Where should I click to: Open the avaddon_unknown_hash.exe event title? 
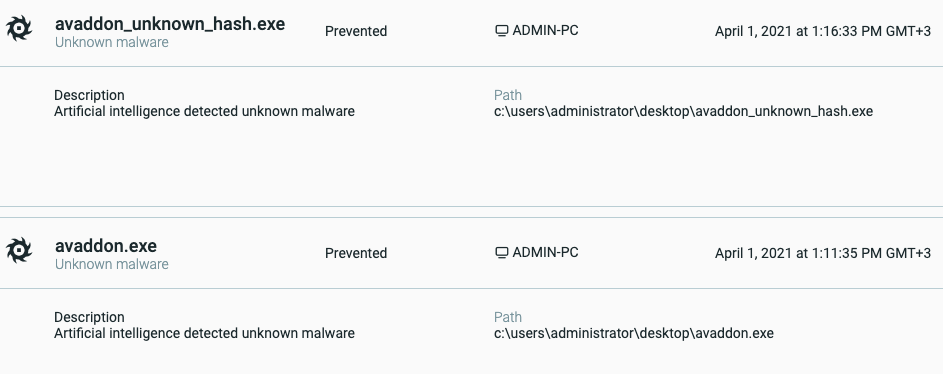[x=170, y=24]
